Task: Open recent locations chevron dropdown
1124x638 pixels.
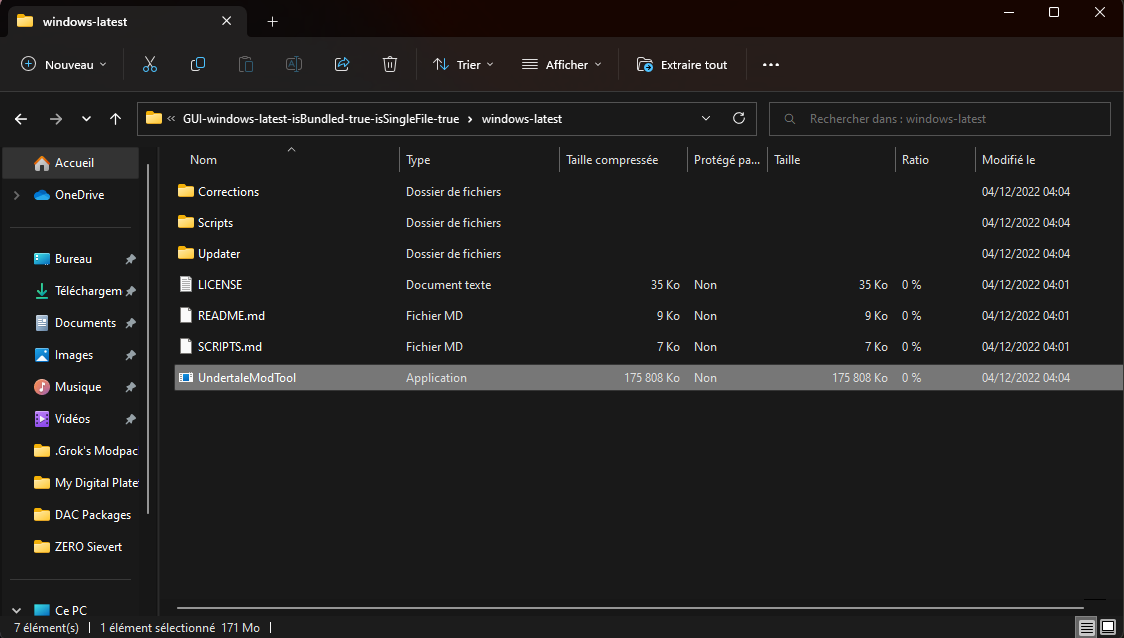Action: click(86, 119)
